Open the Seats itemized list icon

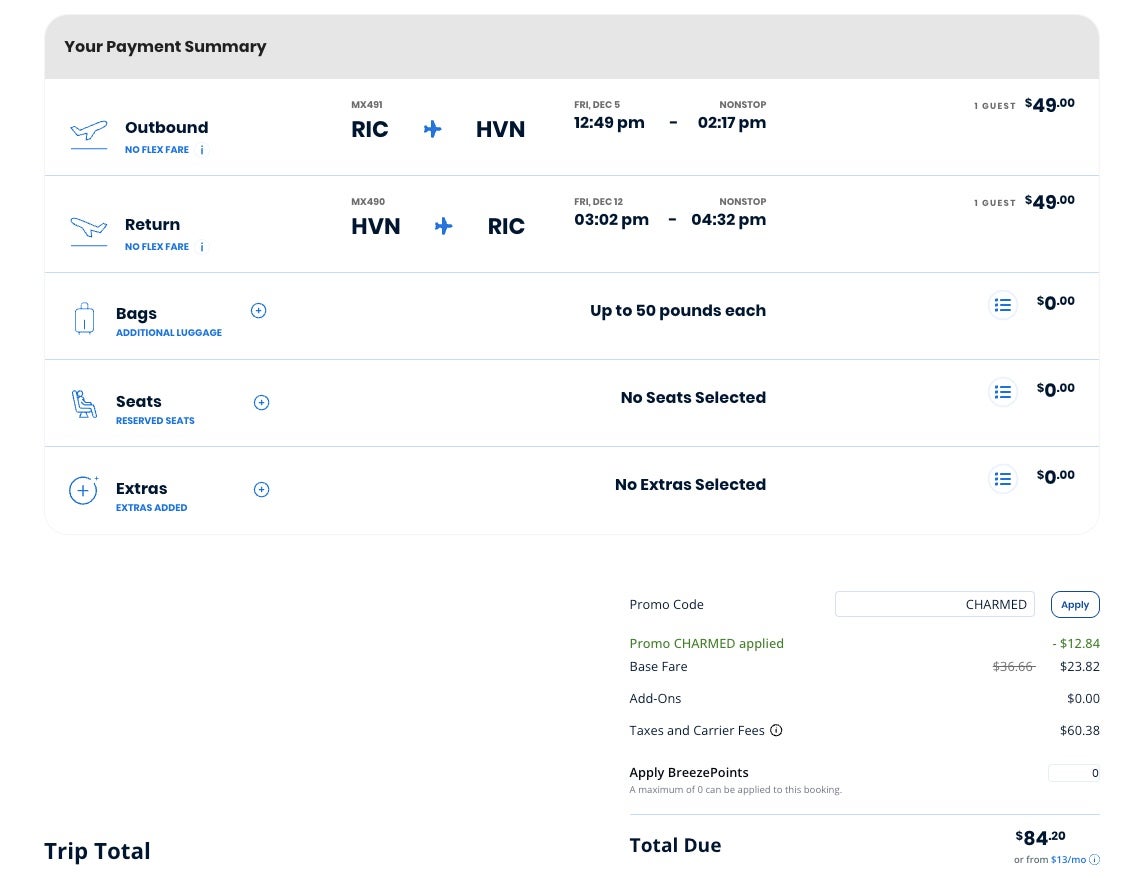click(1003, 392)
